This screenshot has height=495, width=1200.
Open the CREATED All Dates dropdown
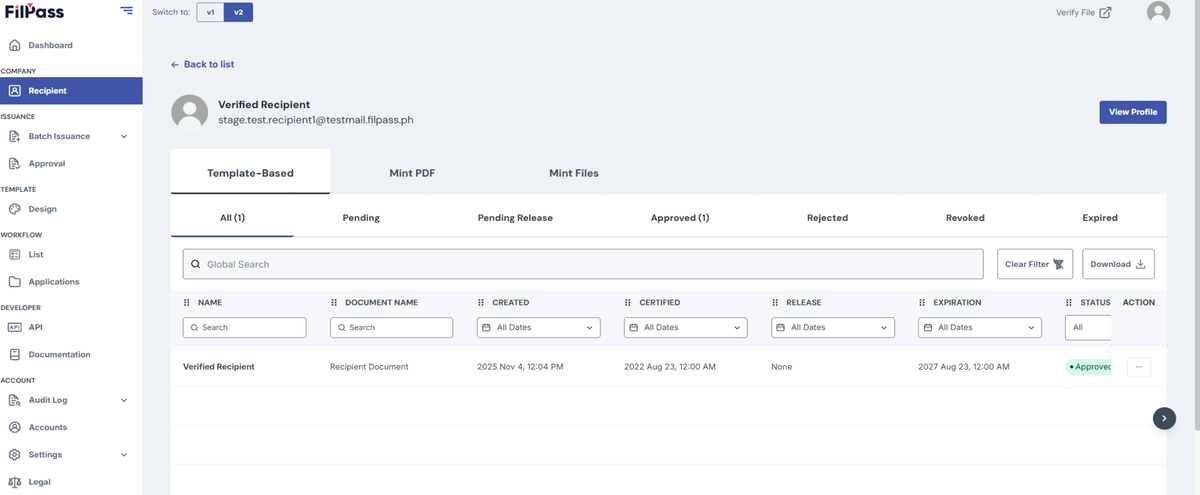click(538, 327)
